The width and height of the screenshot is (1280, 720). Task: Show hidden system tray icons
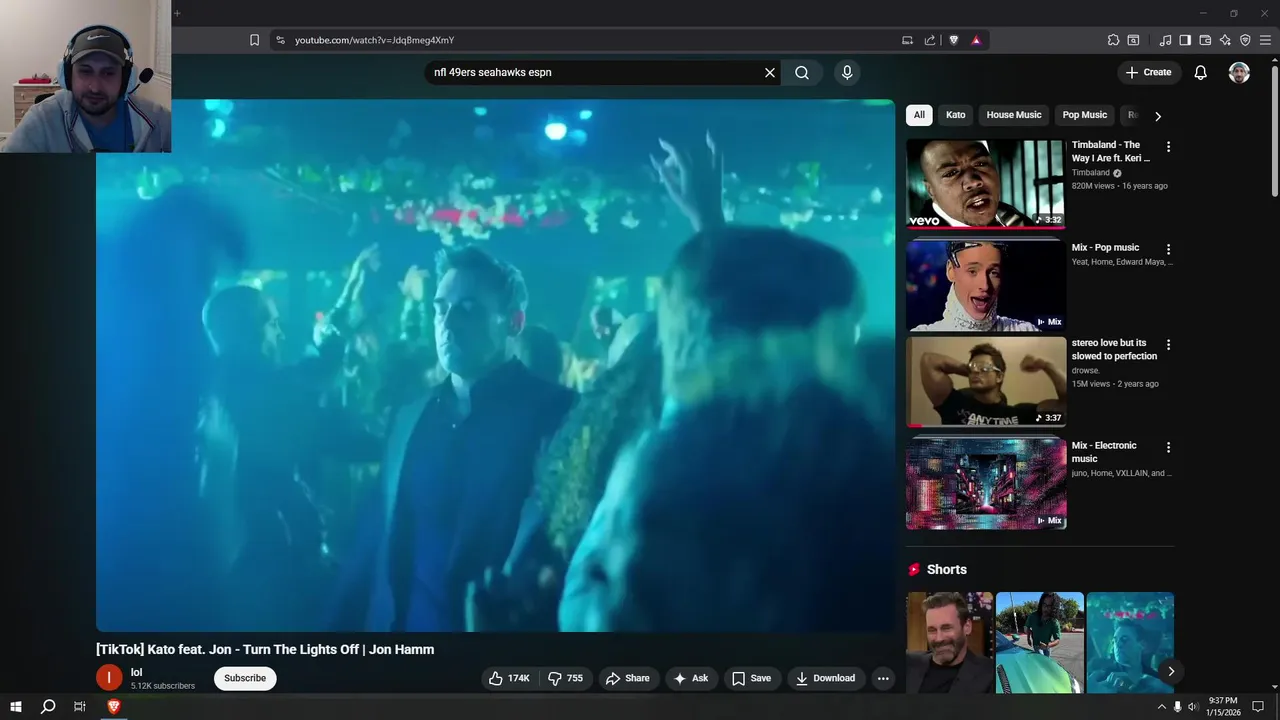coord(1161,707)
